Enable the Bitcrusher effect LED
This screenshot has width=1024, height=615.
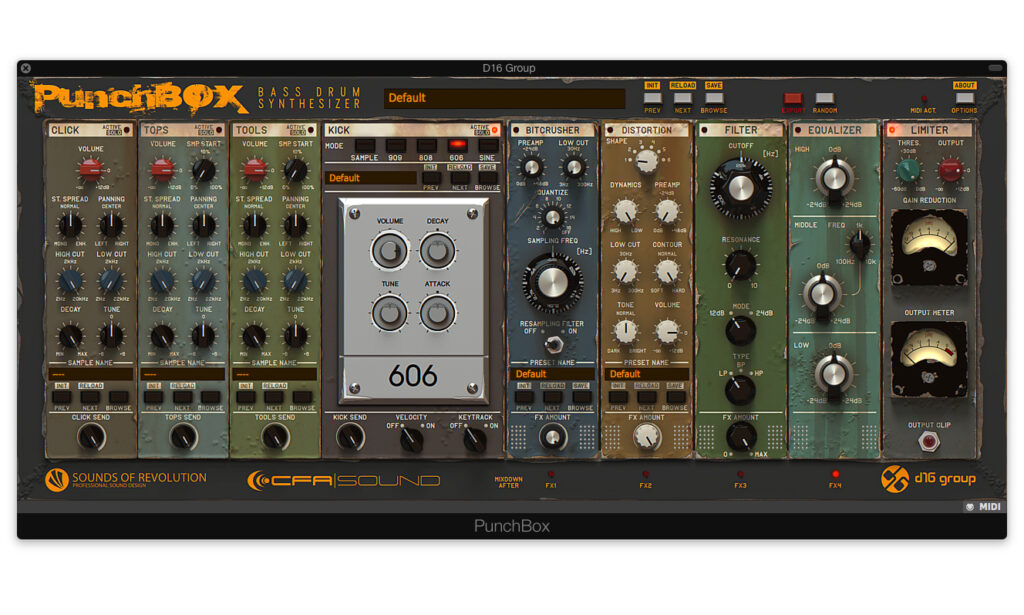(516, 131)
